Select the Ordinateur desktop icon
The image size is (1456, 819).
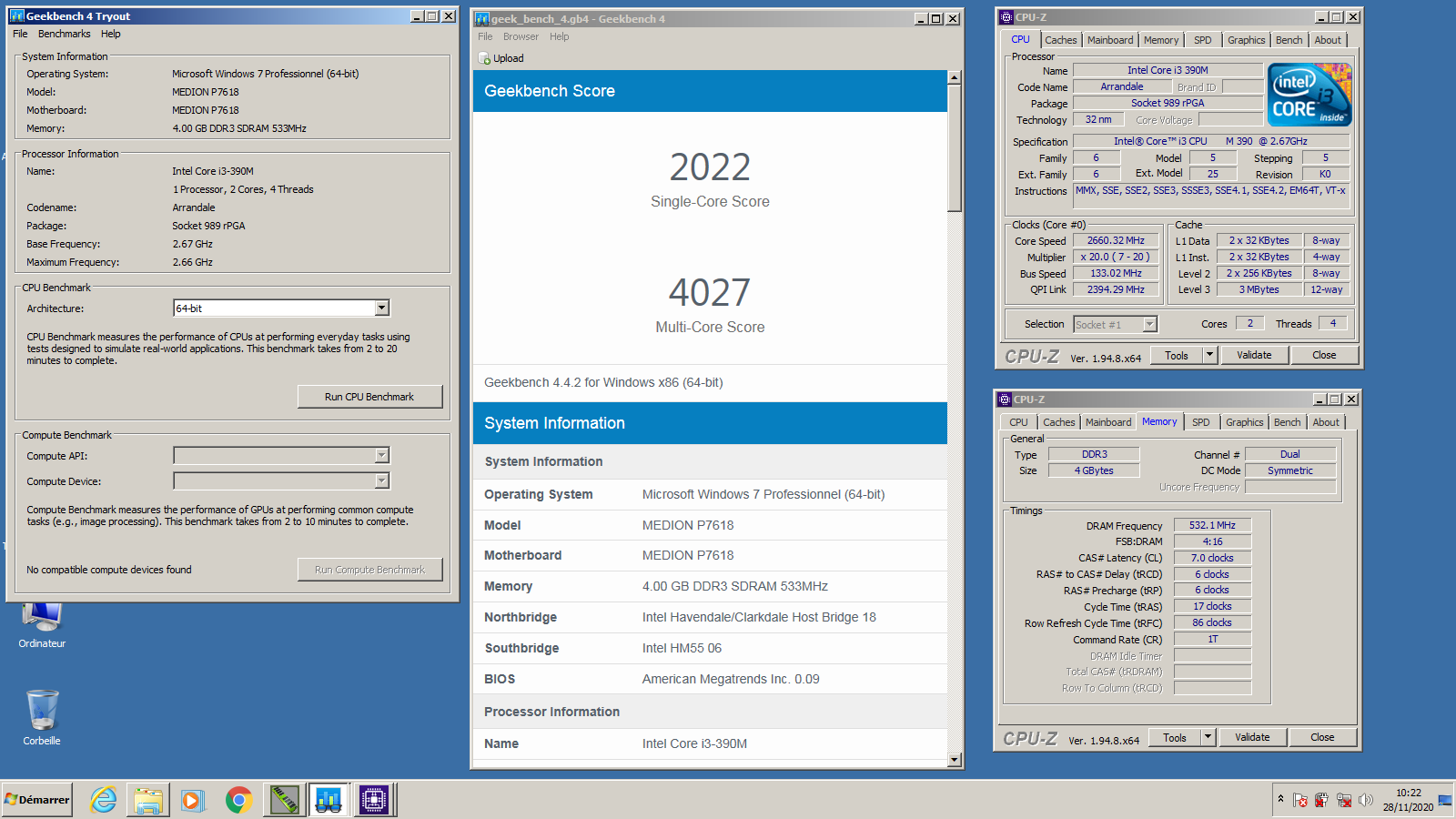[42, 626]
